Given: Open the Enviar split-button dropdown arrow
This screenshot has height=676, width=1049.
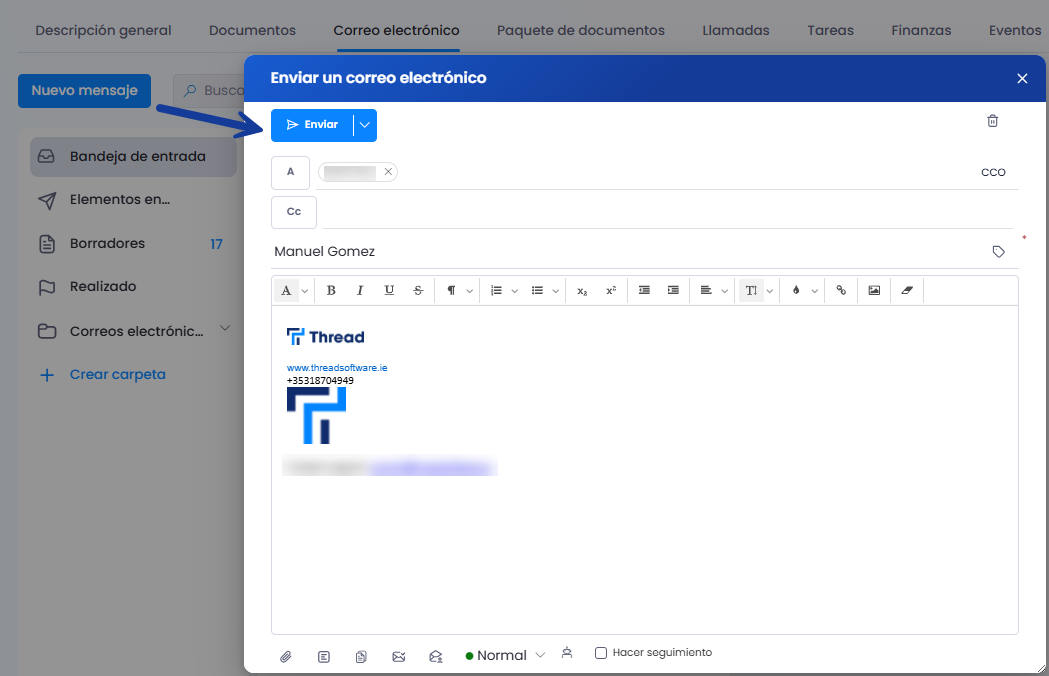Looking at the screenshot, I should click(x=365, y=125).
